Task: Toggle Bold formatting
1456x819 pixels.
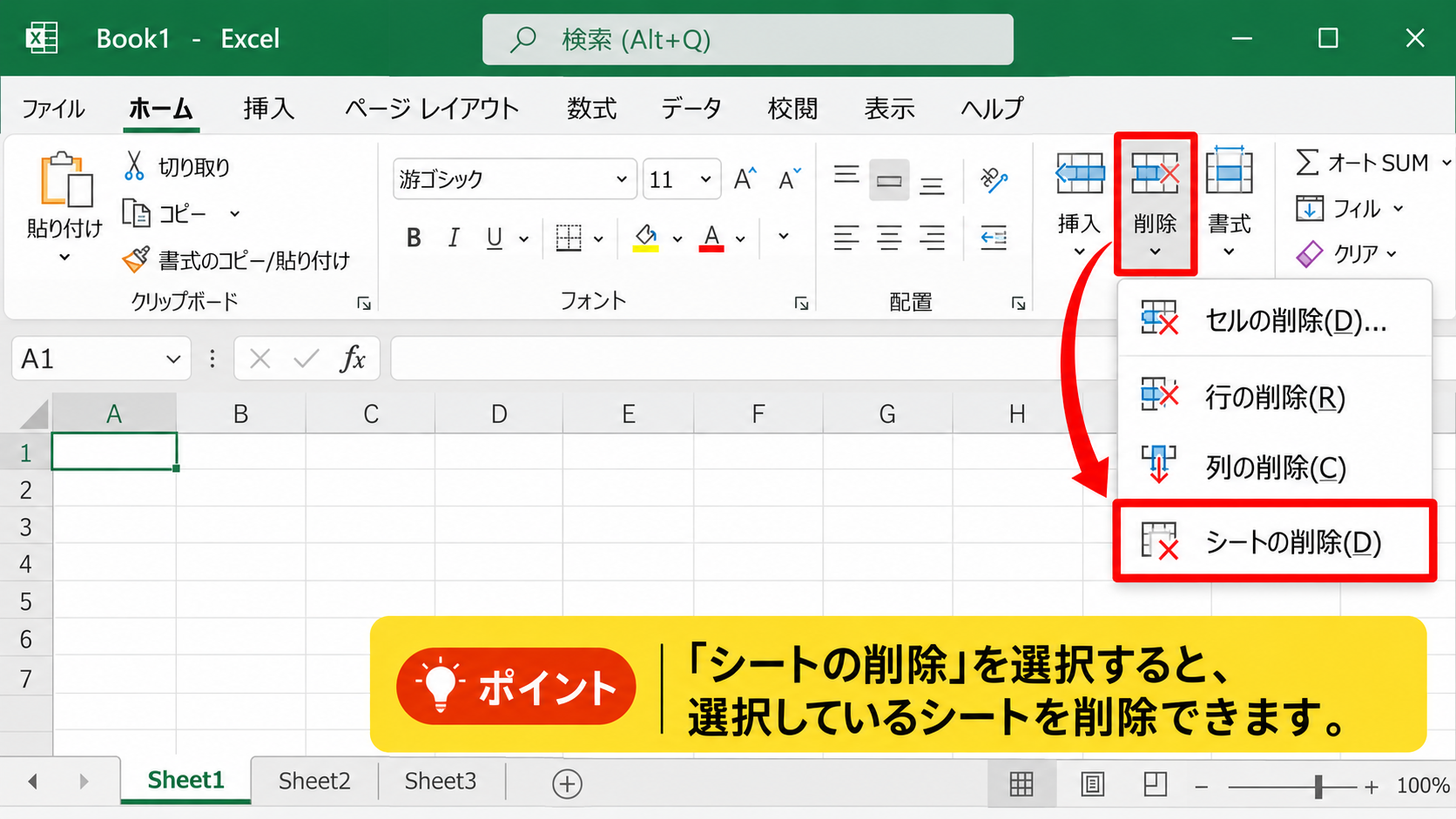Action: click(414, 238)
